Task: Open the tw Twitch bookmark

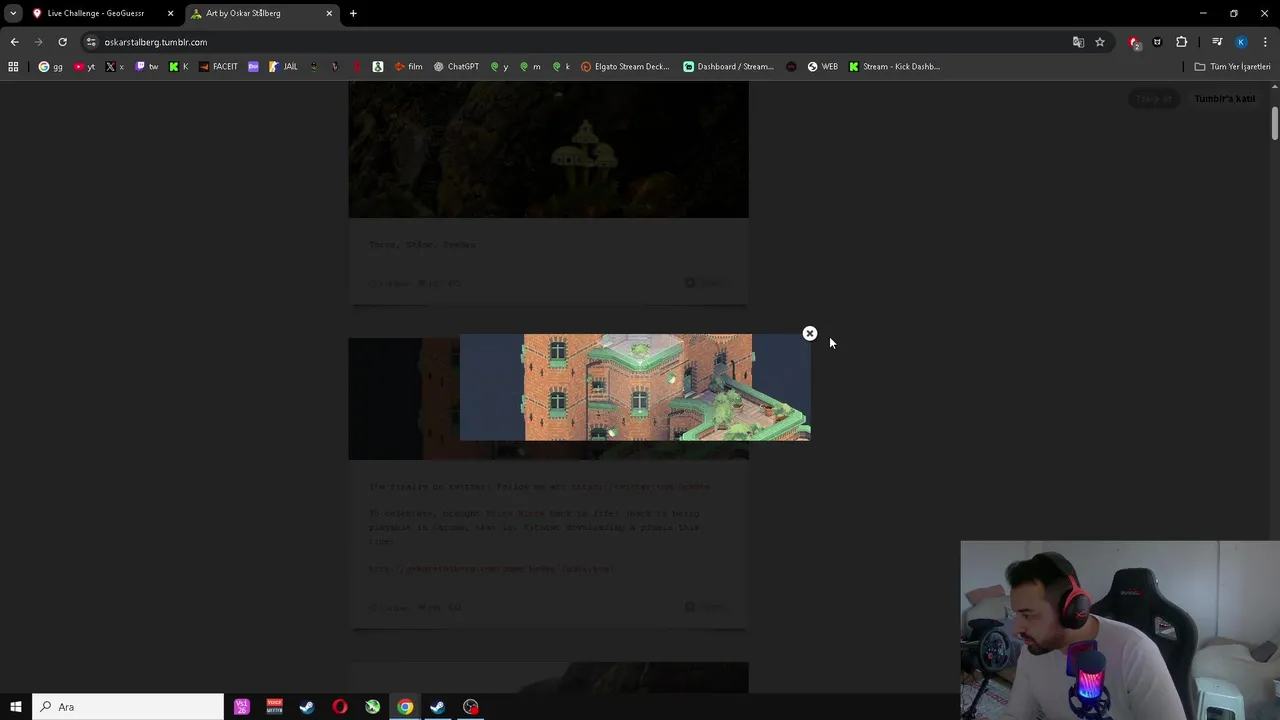Action: pos(146,67)
